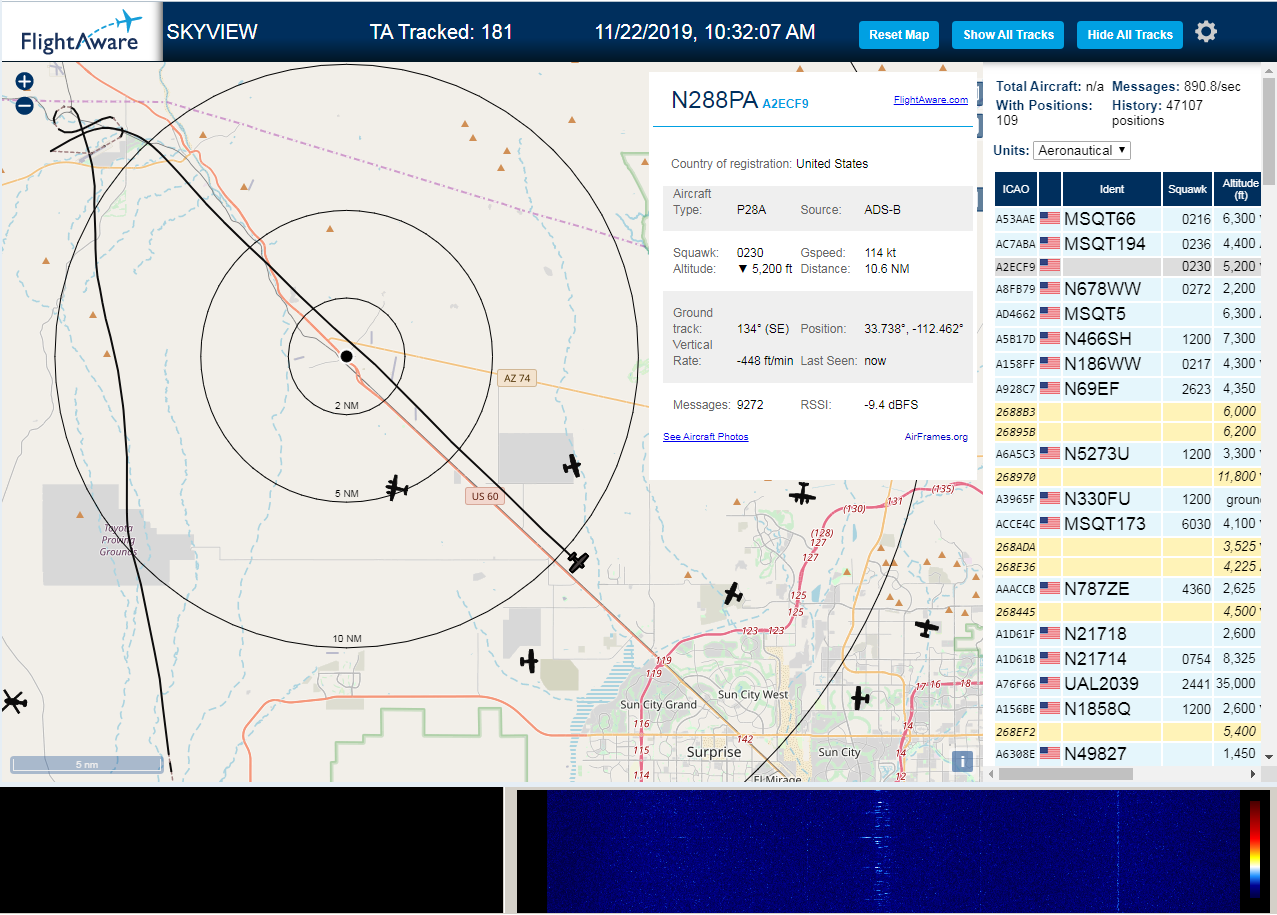Click the Reset Map button
The image size is (1277, 915).
(x=899, y=34)
